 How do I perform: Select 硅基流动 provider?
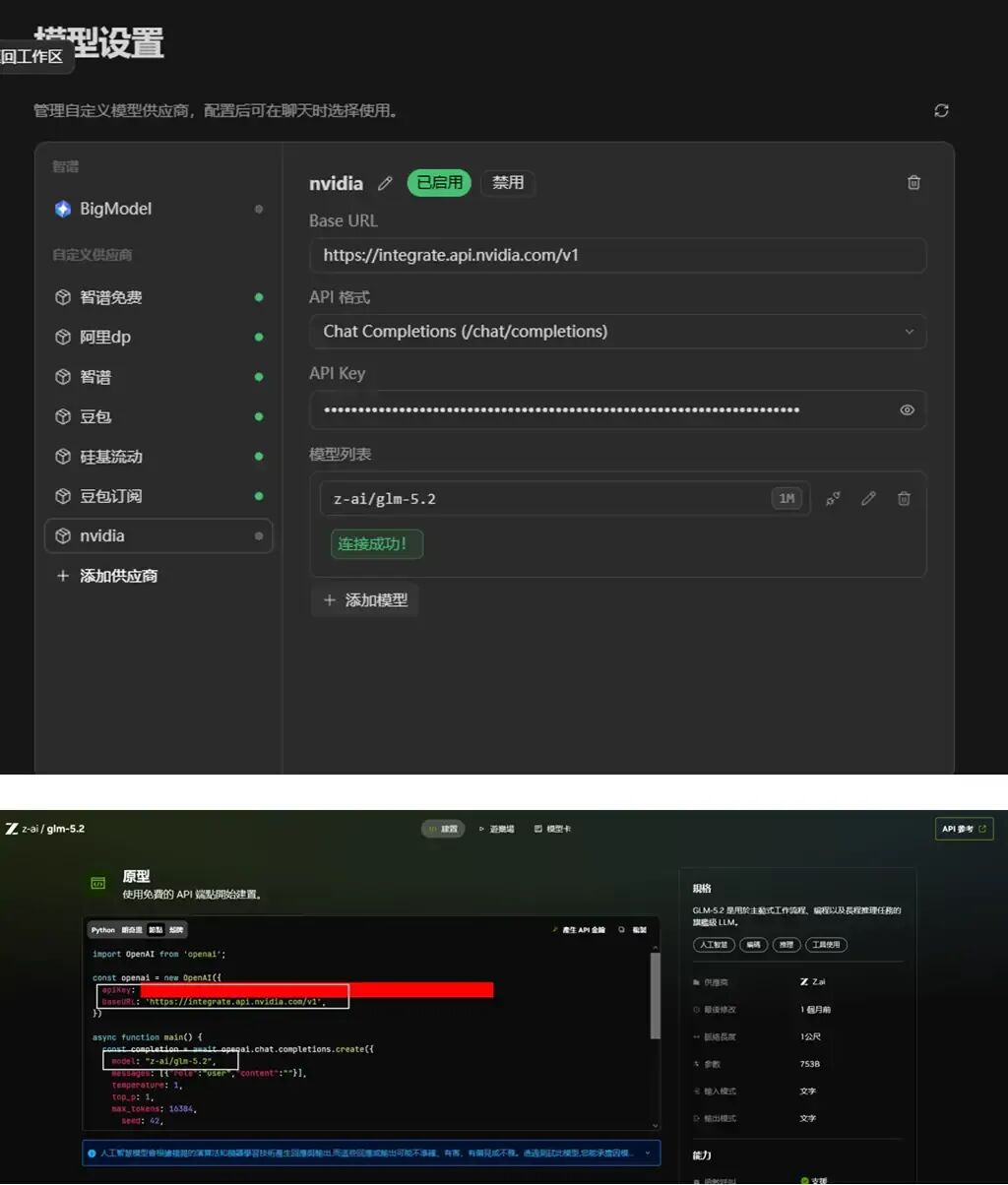click(158, 457)
